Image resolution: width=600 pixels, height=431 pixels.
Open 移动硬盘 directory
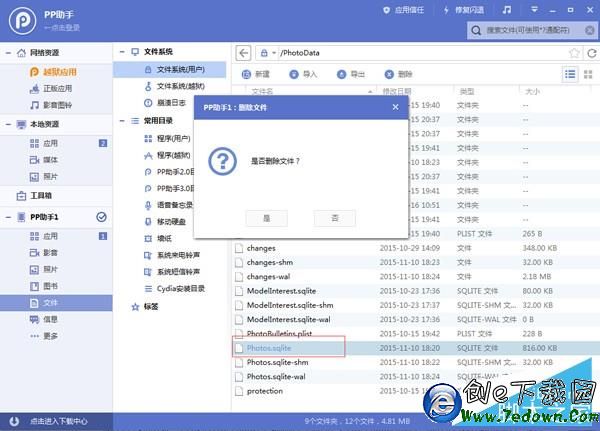(165, 222)
